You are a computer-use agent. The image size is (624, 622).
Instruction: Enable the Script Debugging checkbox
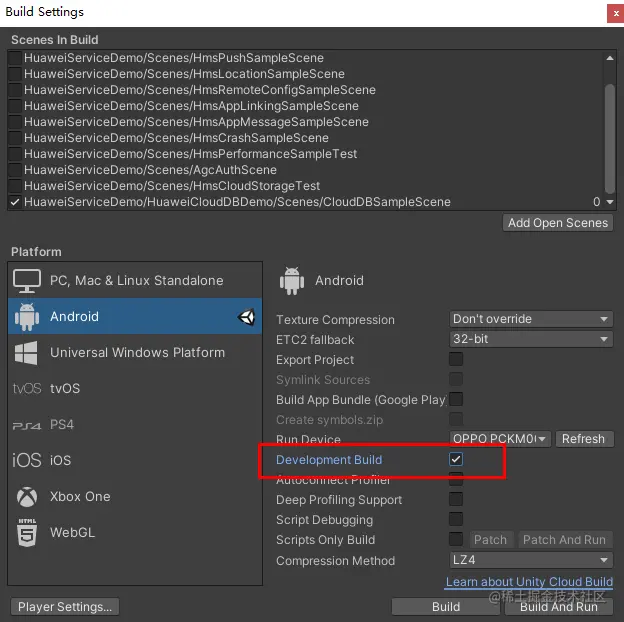click(456, 519)
